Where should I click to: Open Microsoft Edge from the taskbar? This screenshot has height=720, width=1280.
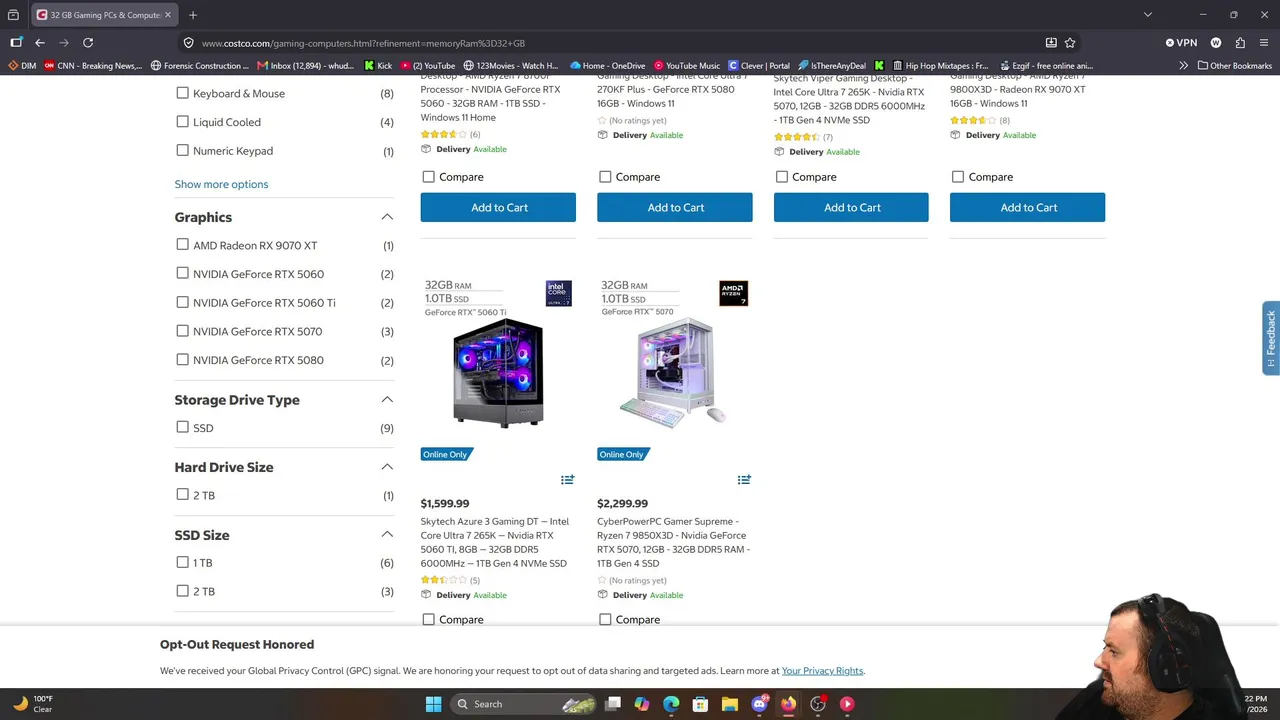point(671,704)
